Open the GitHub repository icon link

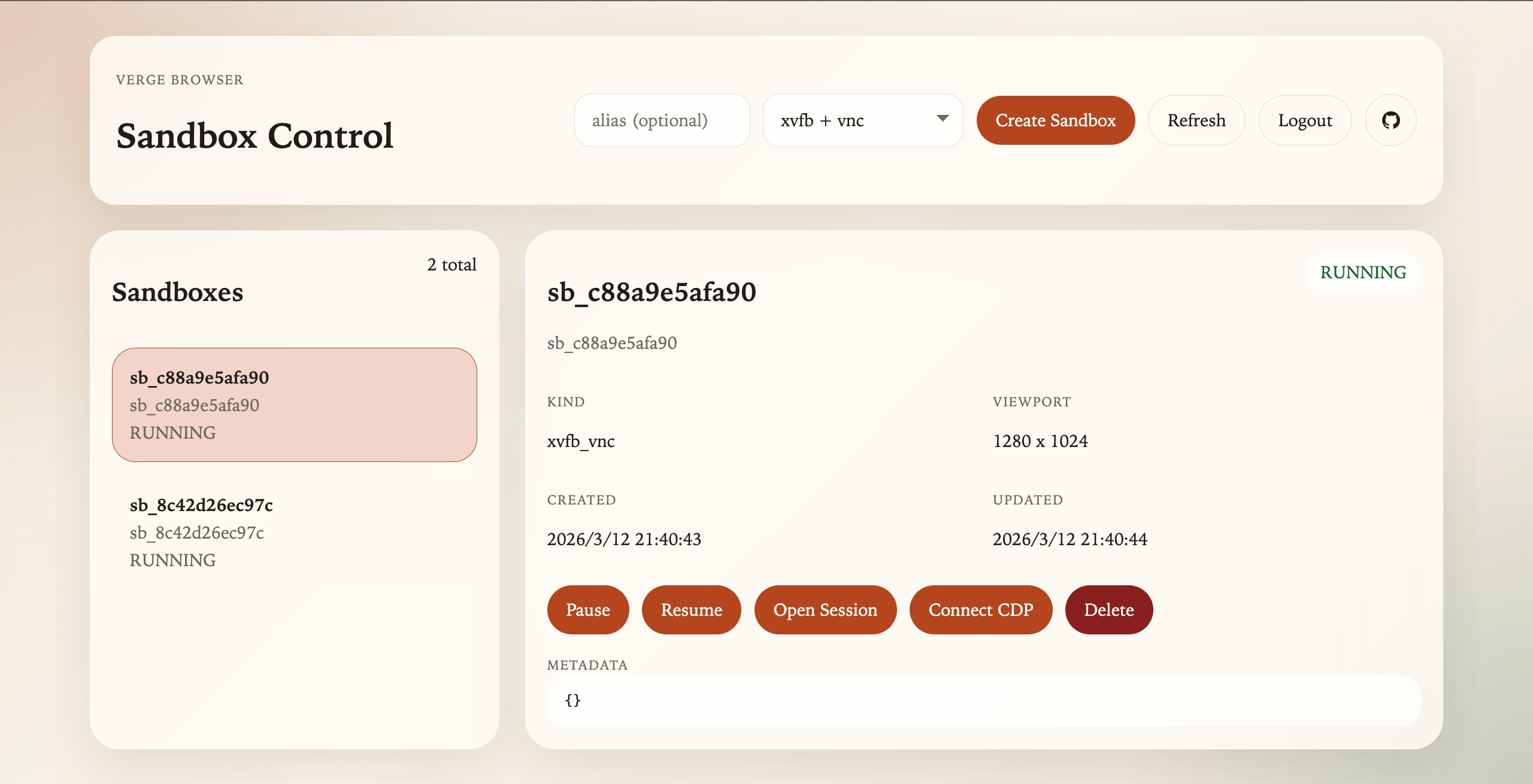click(1390, 120)
